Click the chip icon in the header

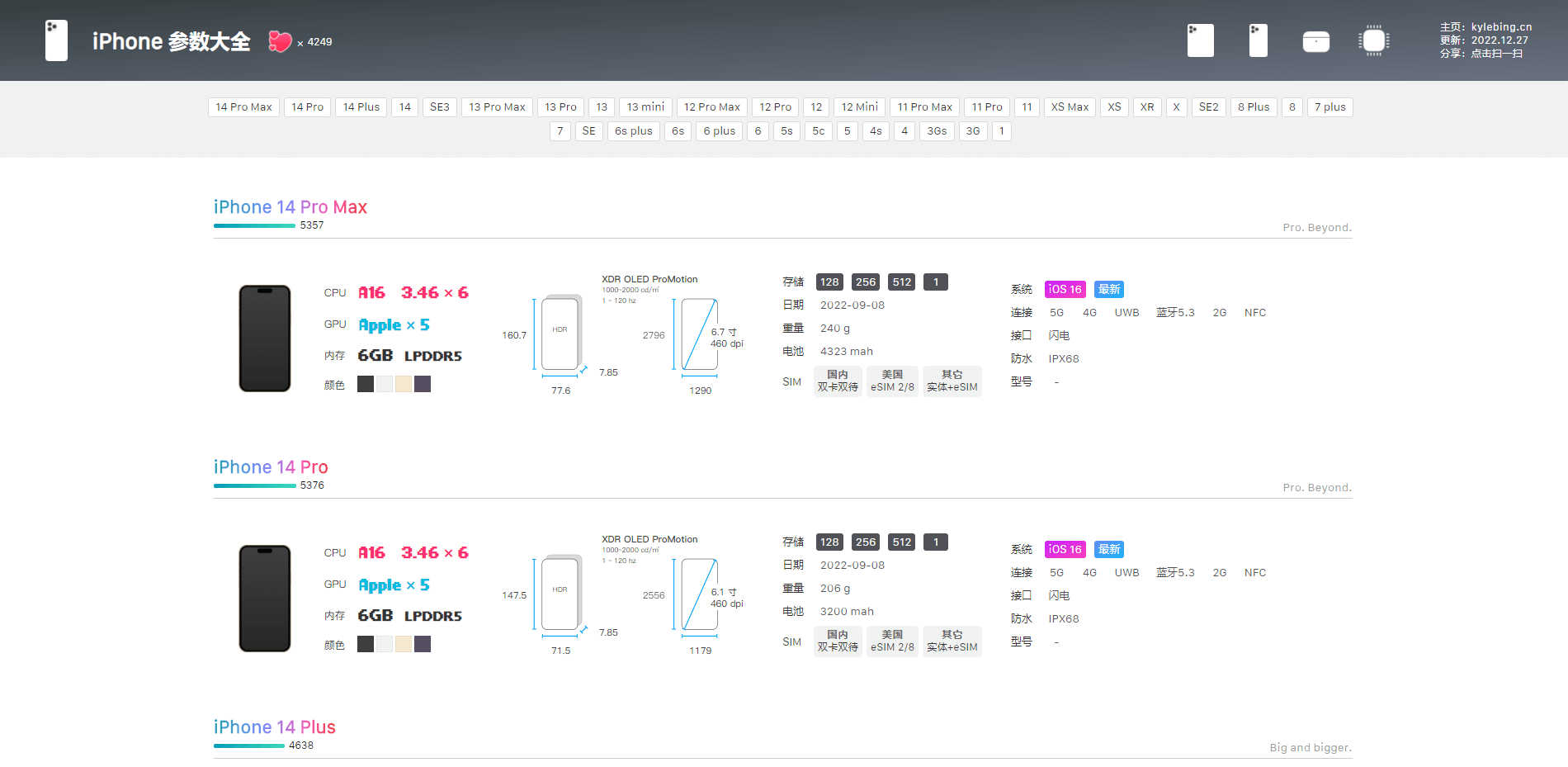[x=1373, y=40]
